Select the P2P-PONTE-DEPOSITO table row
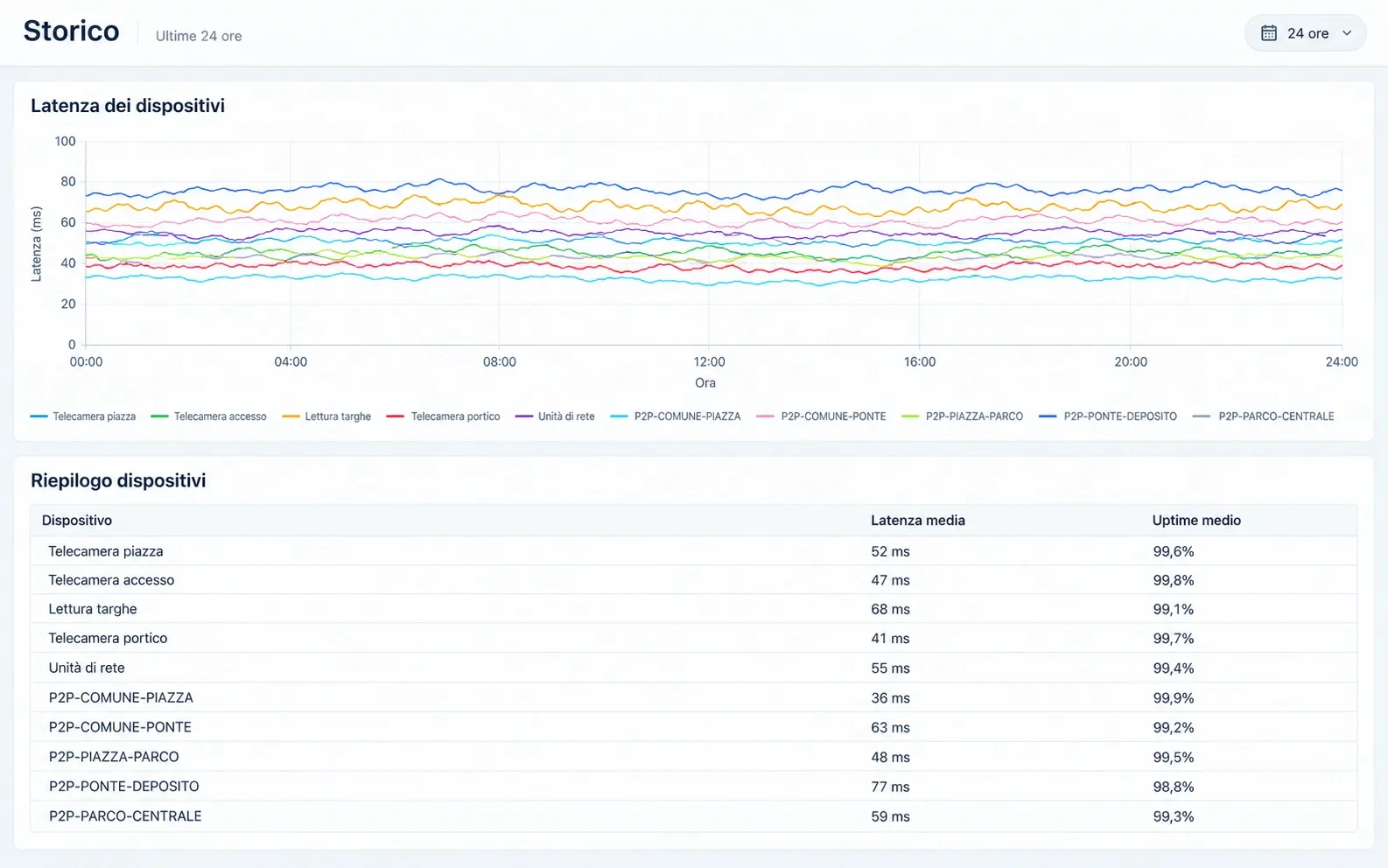Viewport: 1388px width, 868px height. [694, 787]
